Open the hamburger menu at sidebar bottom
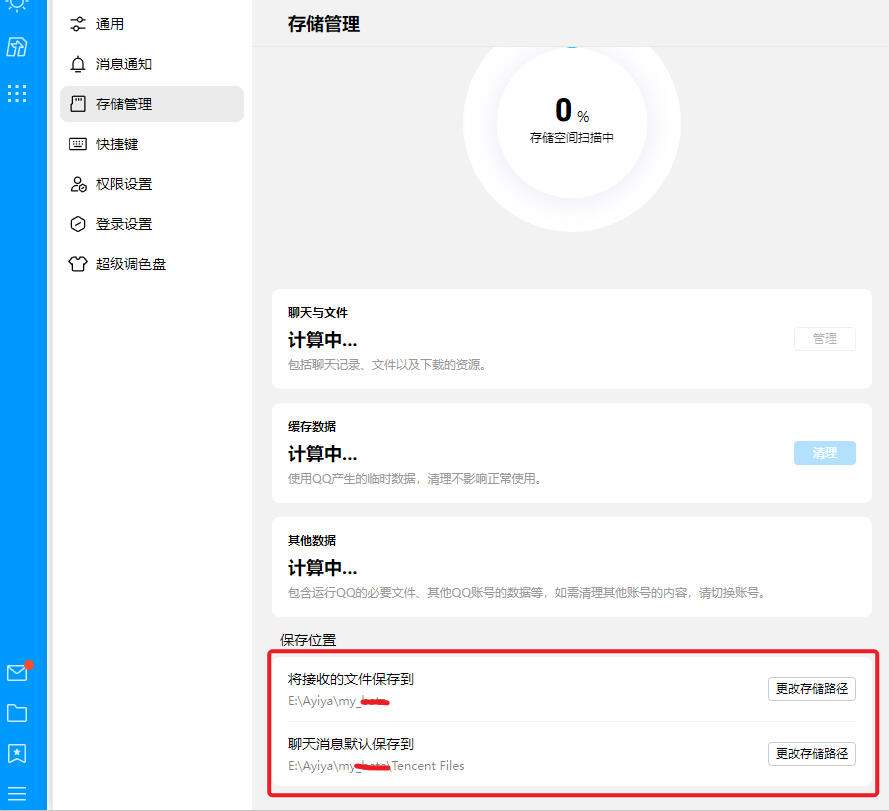 [17, 794]
